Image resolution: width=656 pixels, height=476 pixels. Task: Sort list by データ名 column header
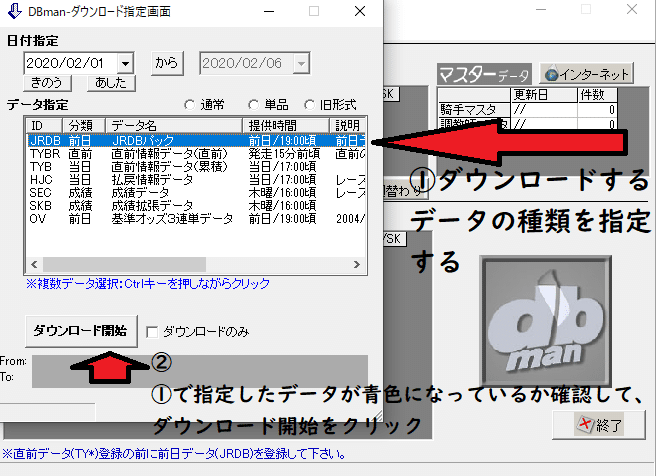tap(174, 125)
